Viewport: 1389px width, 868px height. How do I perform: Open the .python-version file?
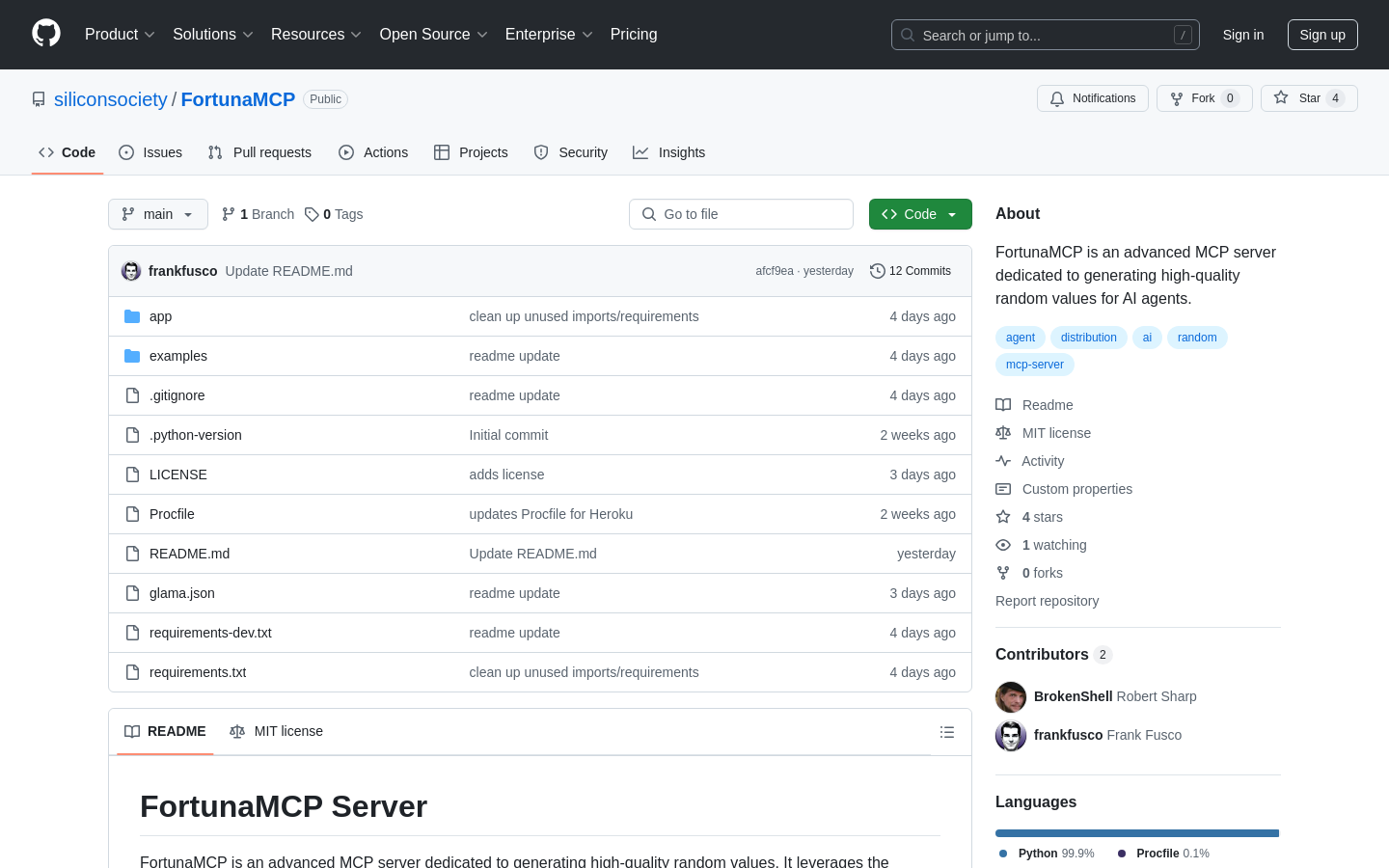coord(196,435)
